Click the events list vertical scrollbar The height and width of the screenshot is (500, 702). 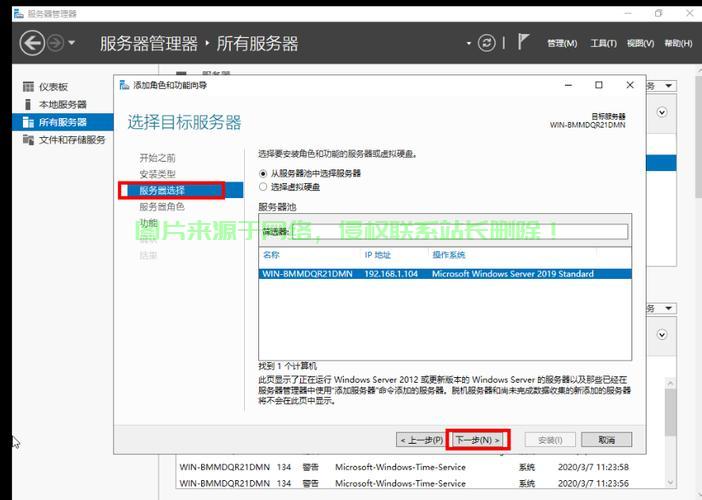(x=670, y=412)
